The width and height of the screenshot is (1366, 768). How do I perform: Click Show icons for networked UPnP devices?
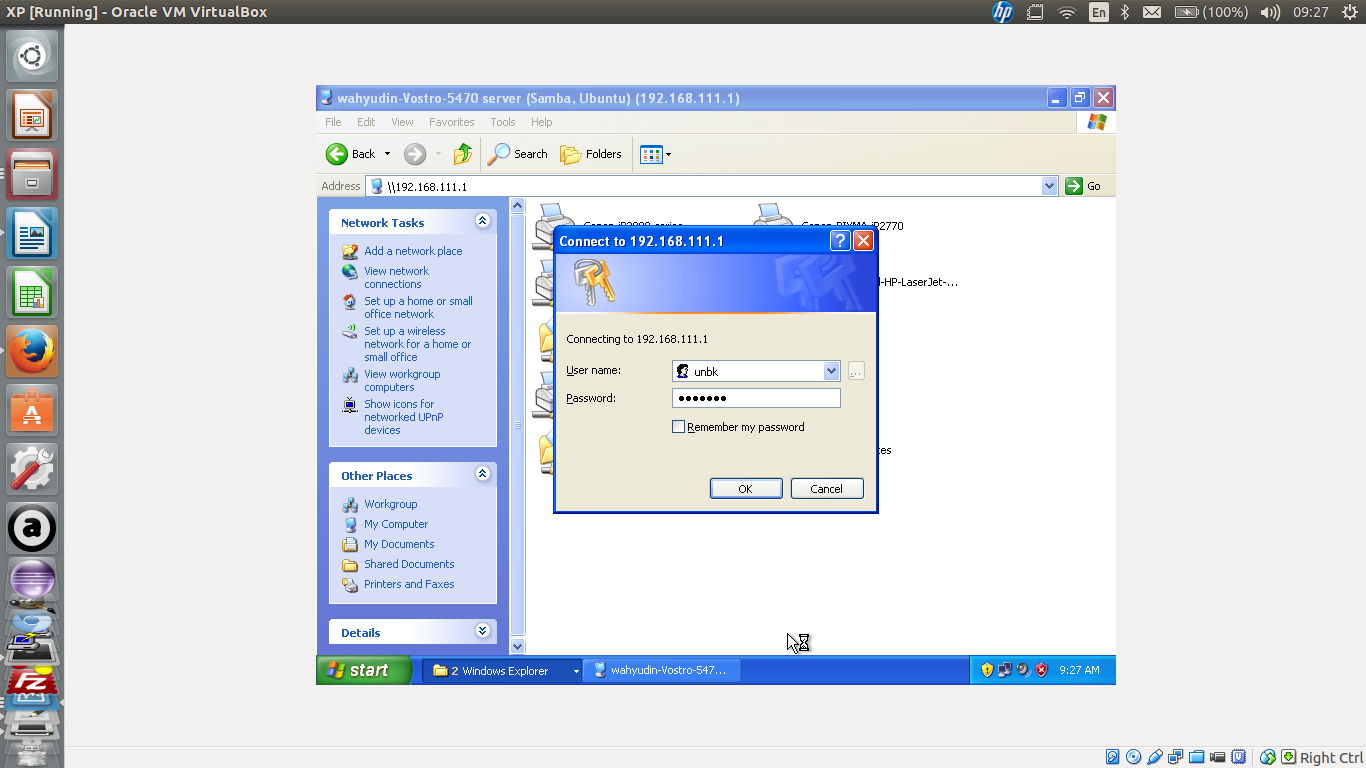(x=403, y=417)
